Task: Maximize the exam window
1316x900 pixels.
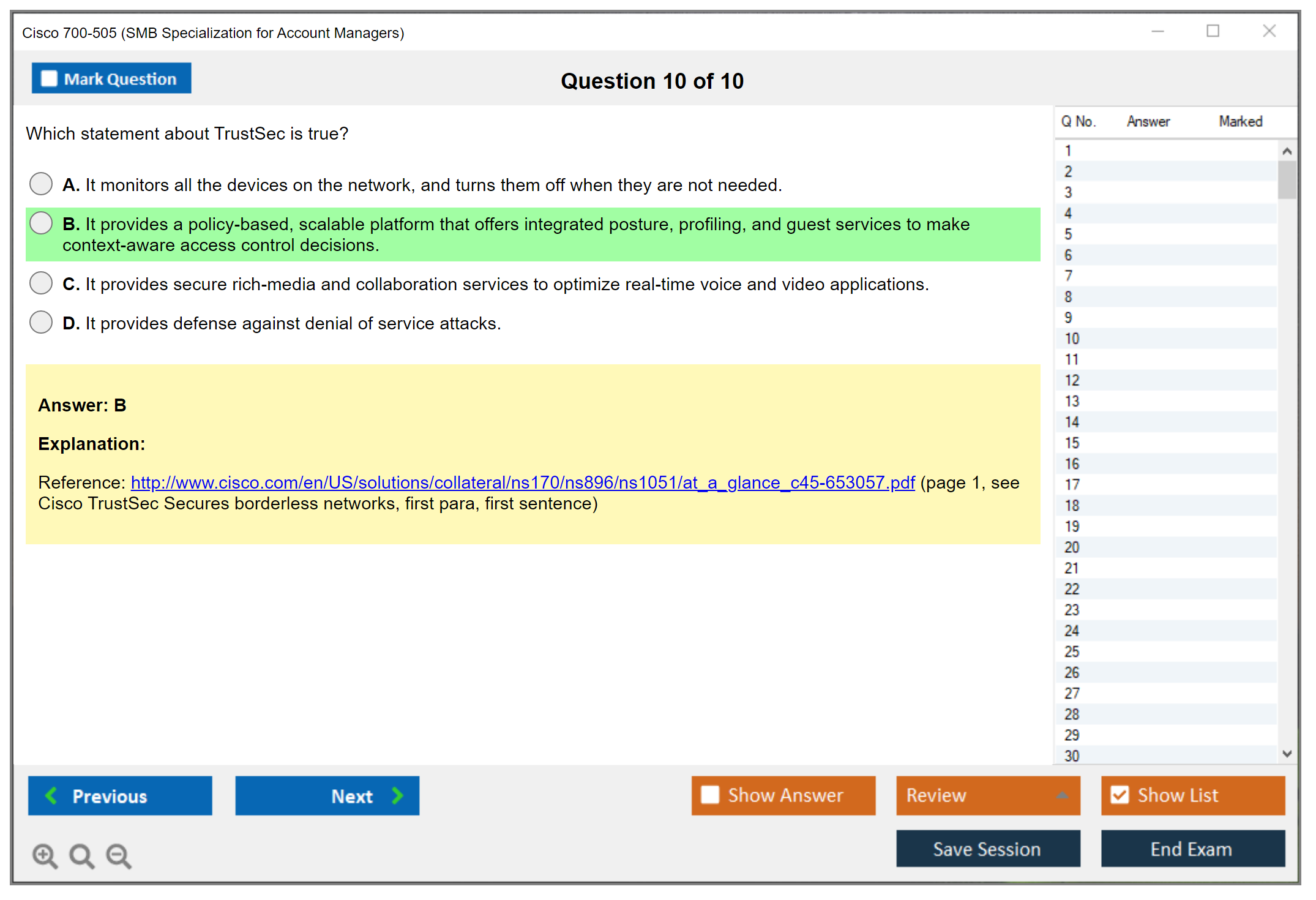Action: pos(1213,31)
